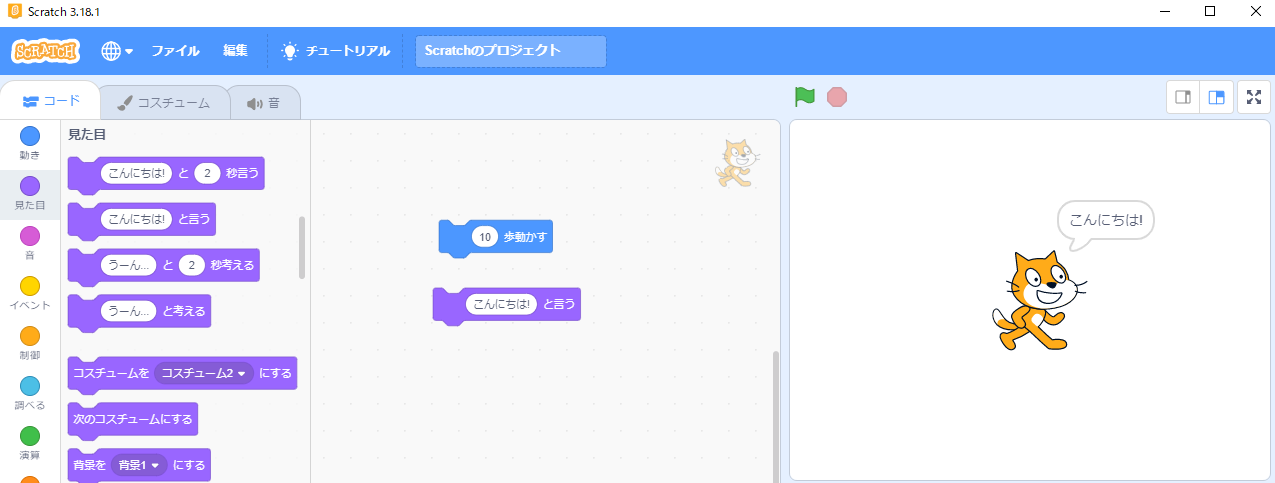Click the green flag to run
The width and height of the screenshot is (1275, 483).
click(x=805, y=97)
